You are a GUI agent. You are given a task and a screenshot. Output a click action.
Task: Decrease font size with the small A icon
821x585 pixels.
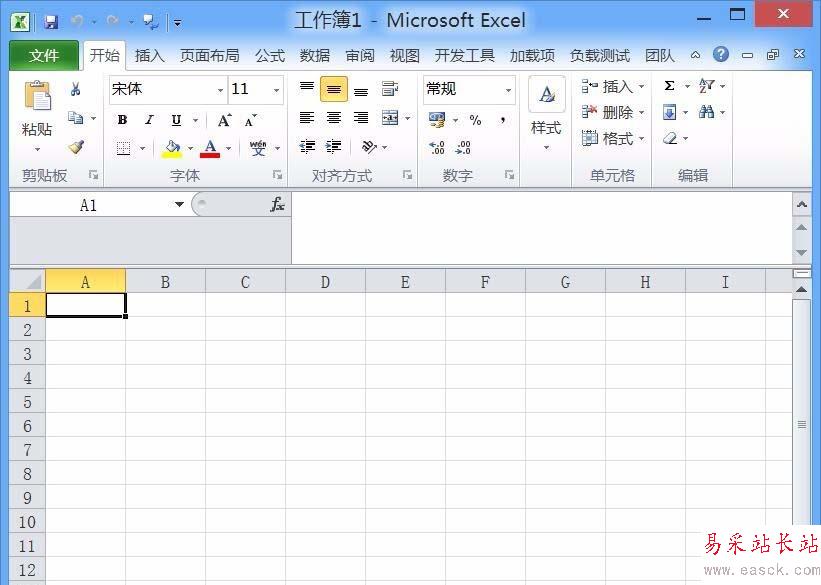pyautogui.click(x=250, y=120)
